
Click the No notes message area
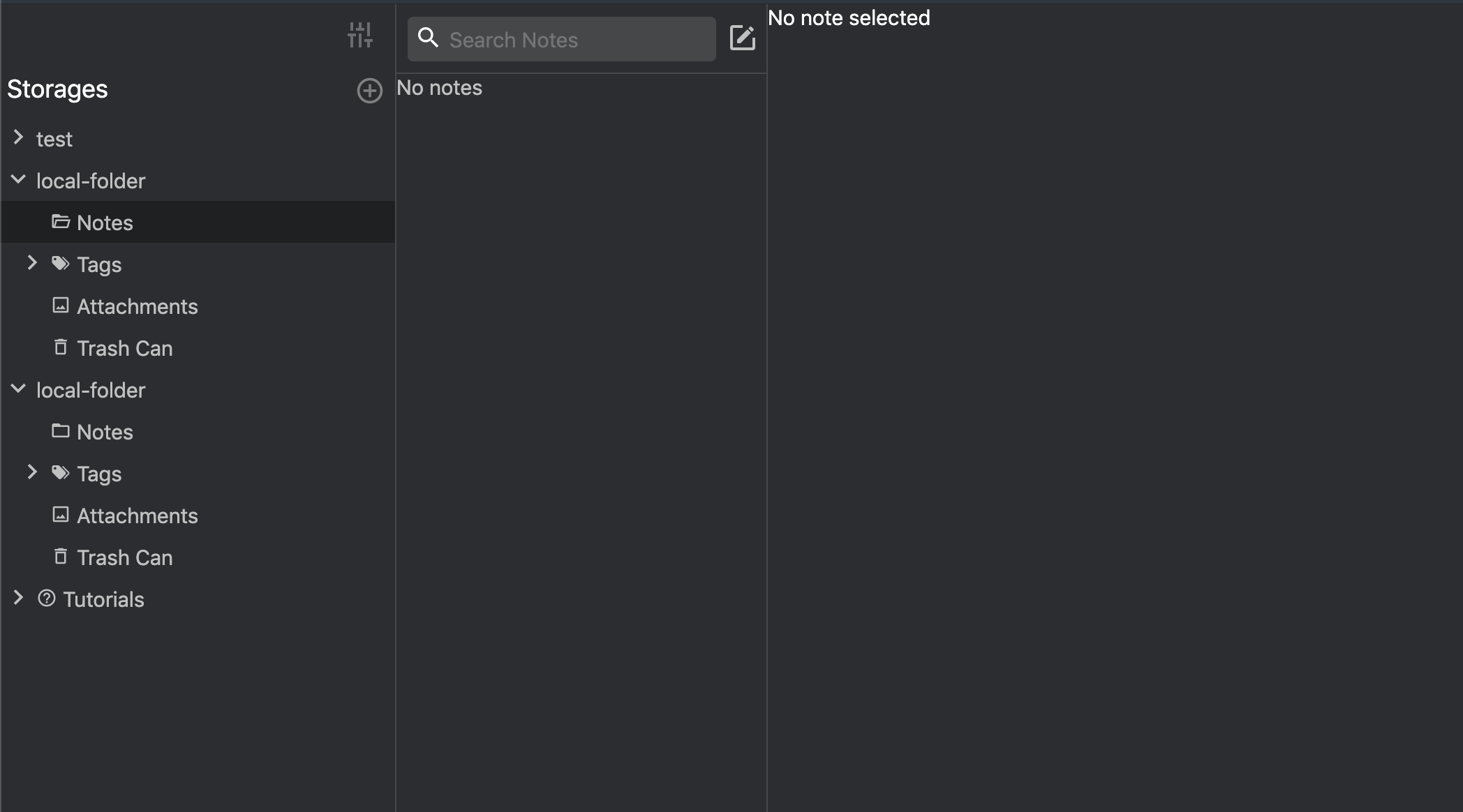tap(440, 88)
